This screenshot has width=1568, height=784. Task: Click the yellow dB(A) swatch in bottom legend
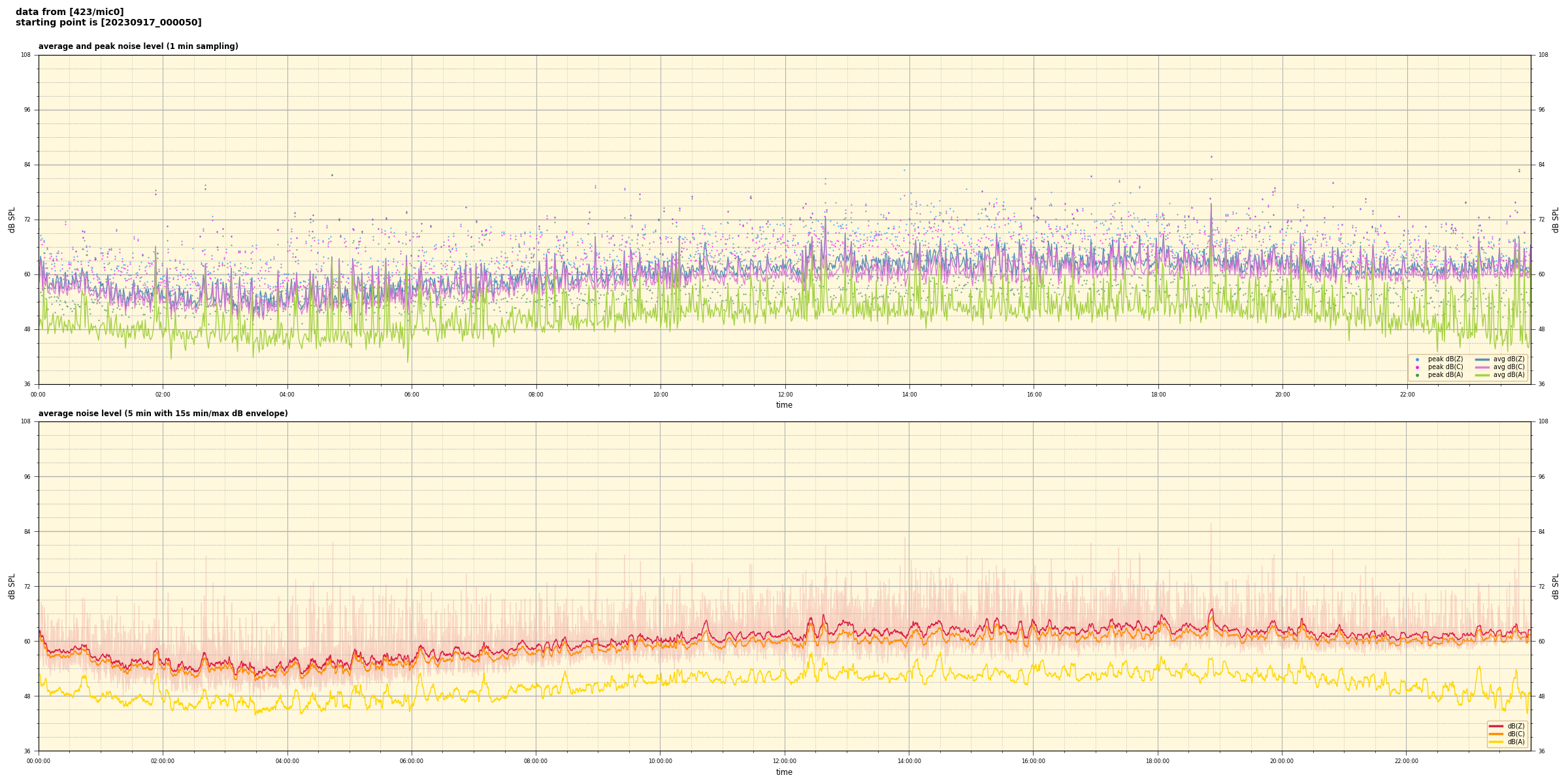1496,742
